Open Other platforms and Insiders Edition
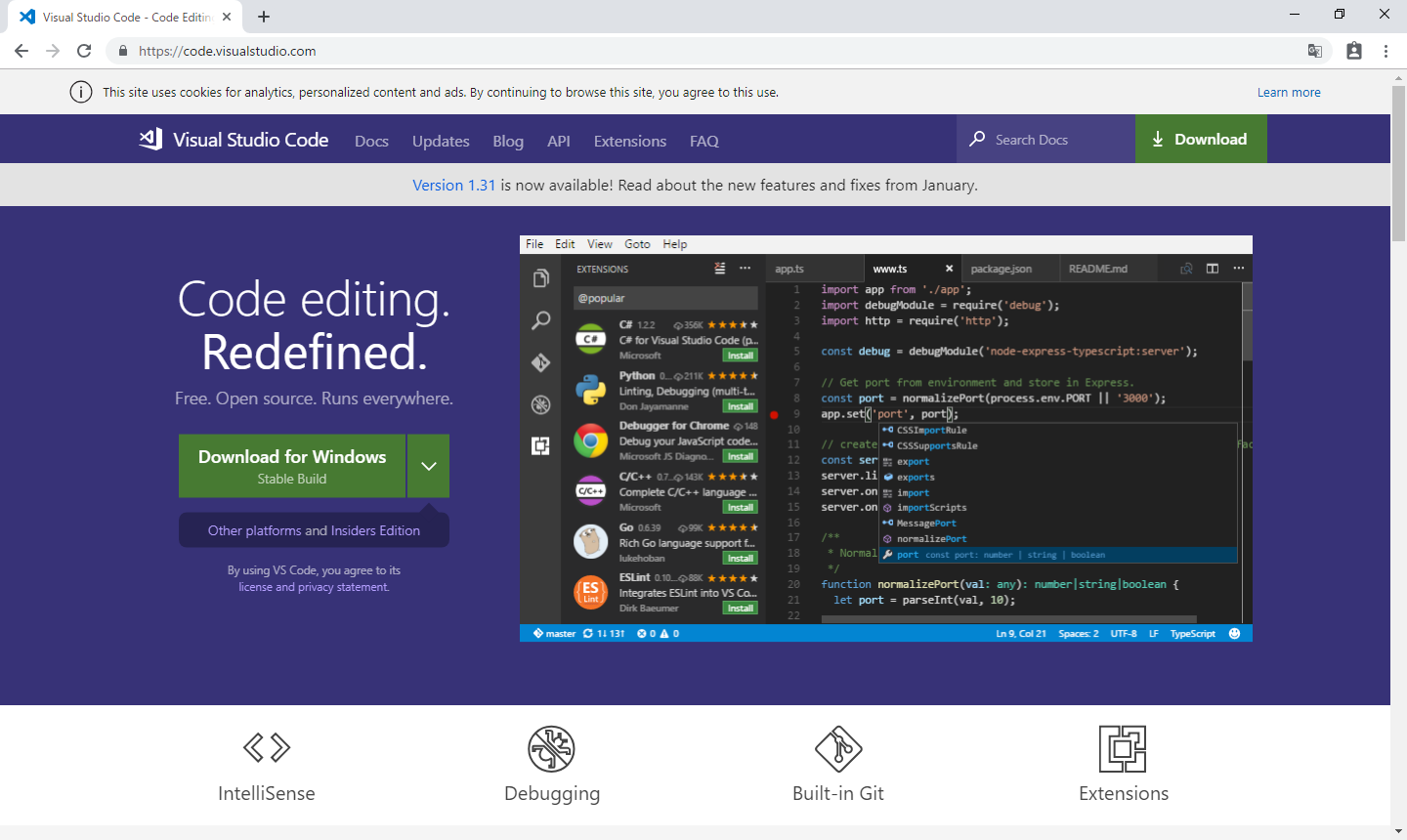1407x840 pixels. click(314, 530)
